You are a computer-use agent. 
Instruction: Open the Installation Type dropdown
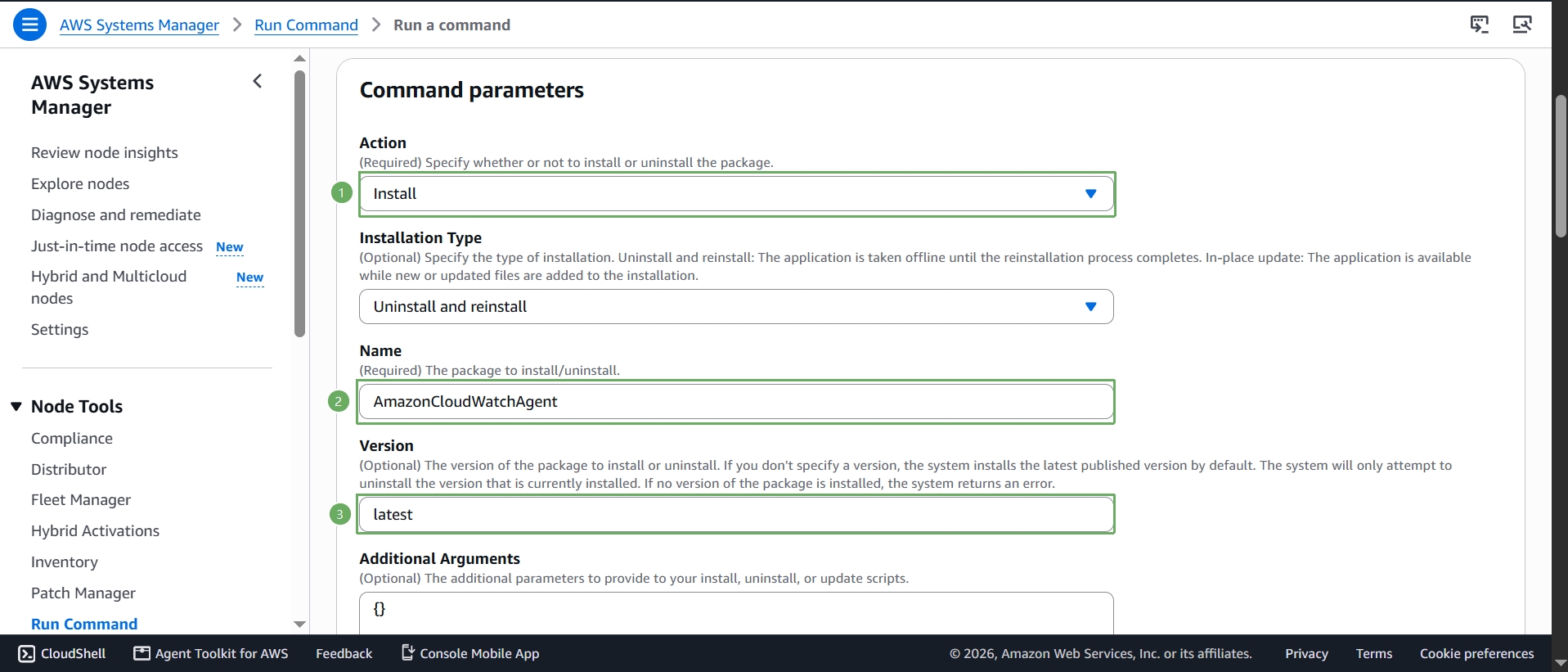[x=736, y=307]
